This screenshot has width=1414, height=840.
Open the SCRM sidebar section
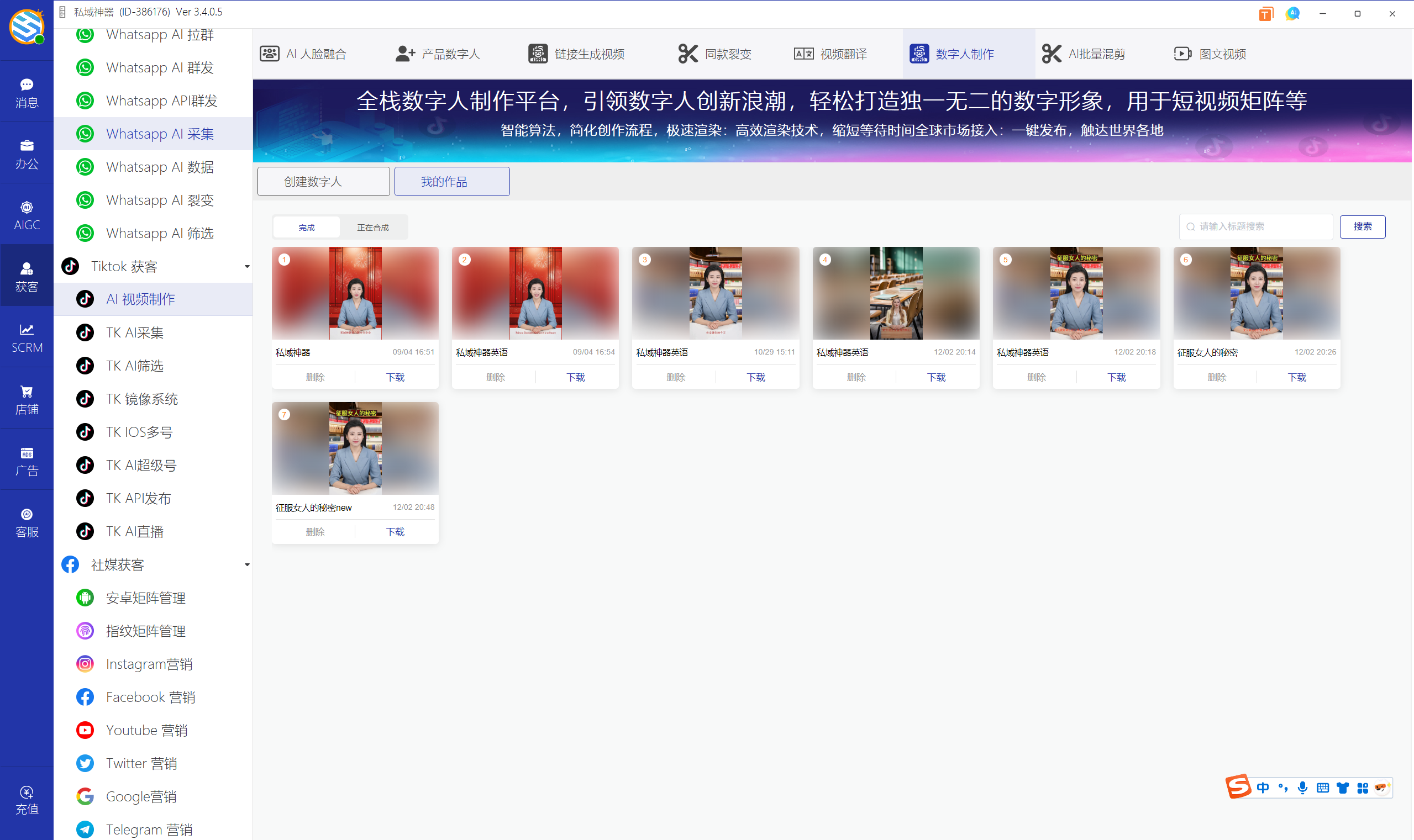click(x=27, y=338)
